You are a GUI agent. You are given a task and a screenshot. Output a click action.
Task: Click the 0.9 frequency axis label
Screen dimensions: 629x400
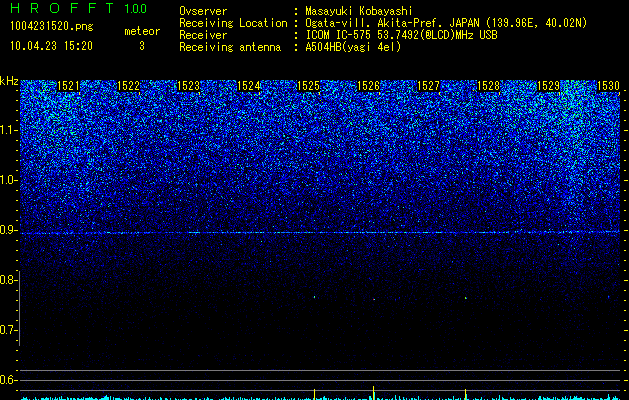(x=8, y=230)
